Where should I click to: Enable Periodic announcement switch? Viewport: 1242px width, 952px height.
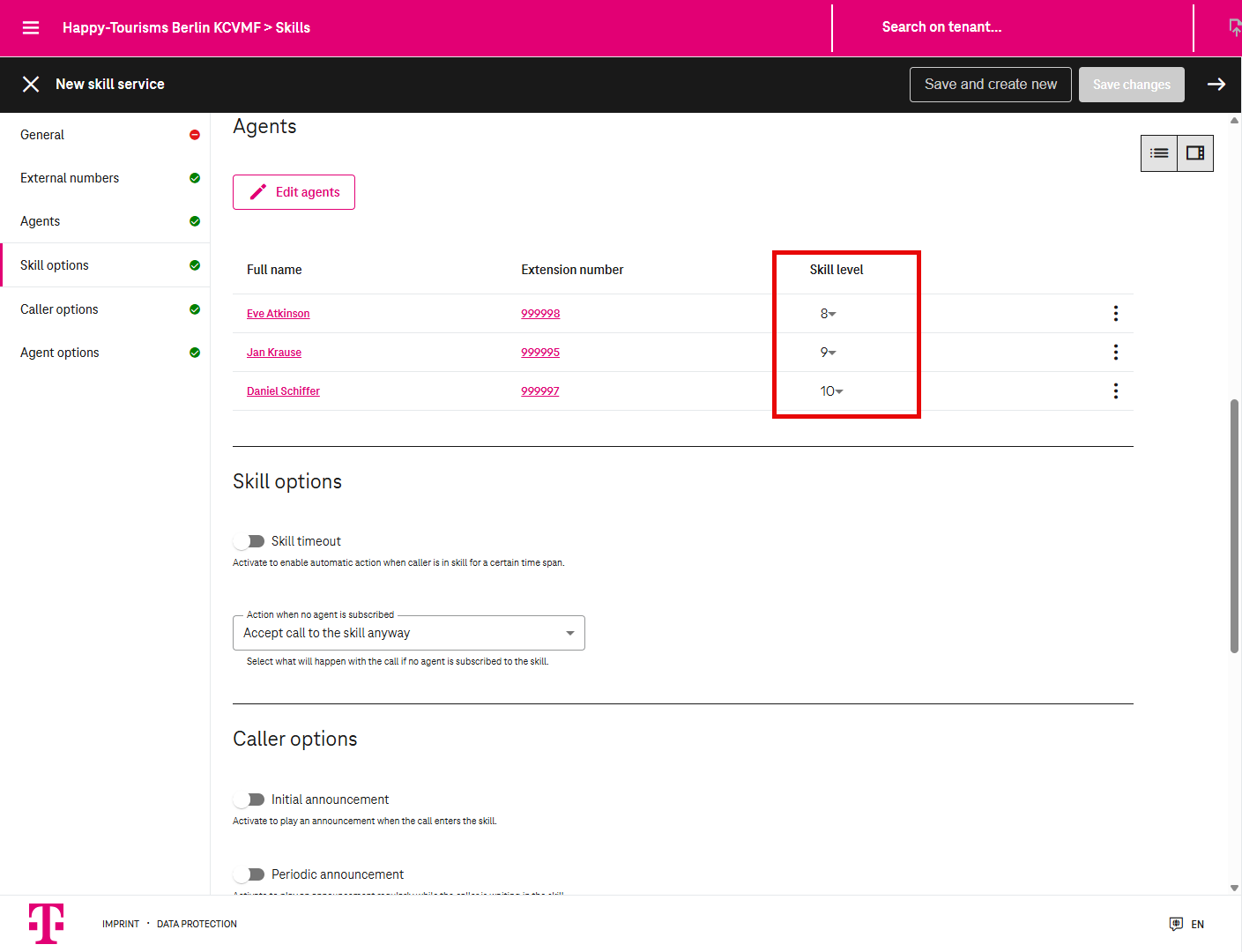pyautogui.click(x=249, y=874)
